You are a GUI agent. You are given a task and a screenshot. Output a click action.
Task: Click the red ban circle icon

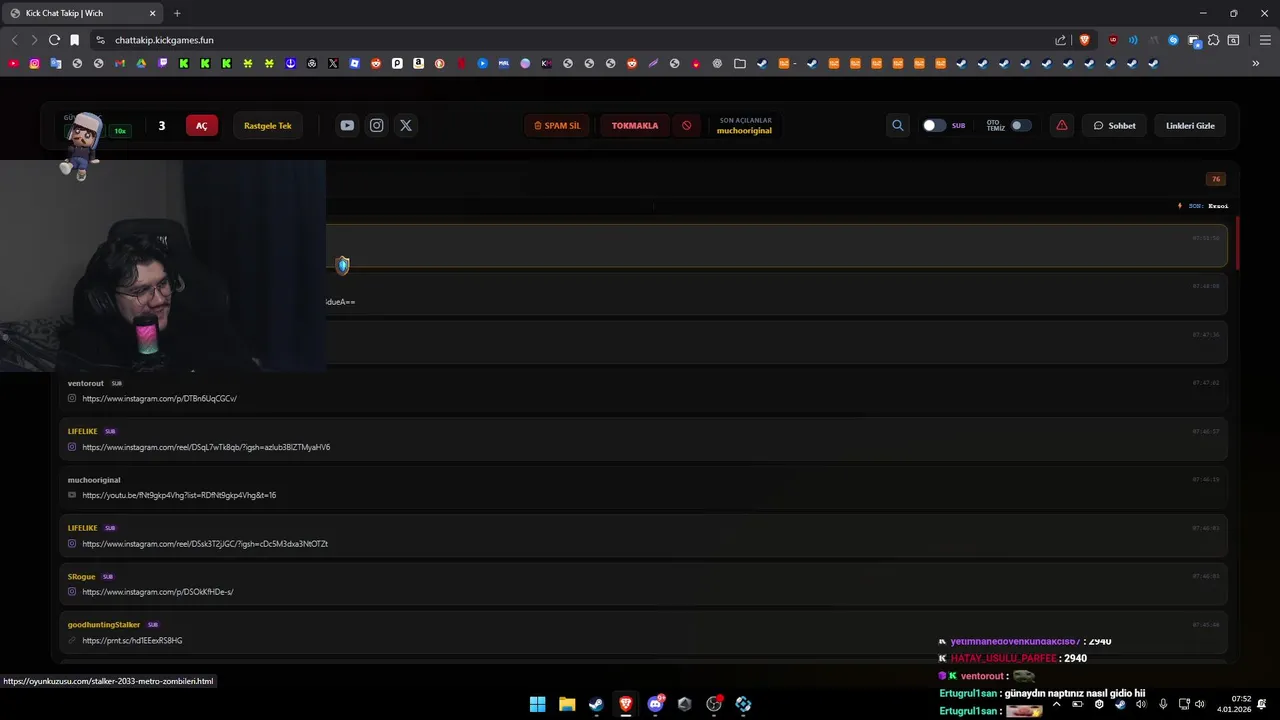click(686, 125)
